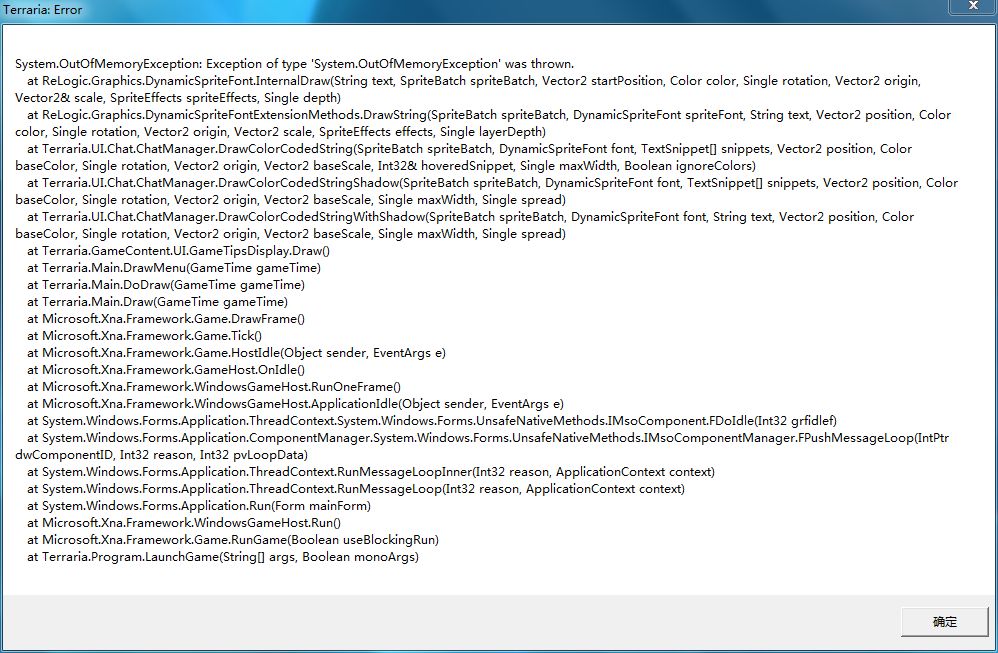Click the WindowsGameHost.RunOneFrame() line
998x653 pixels.
(x=214, y=387)
